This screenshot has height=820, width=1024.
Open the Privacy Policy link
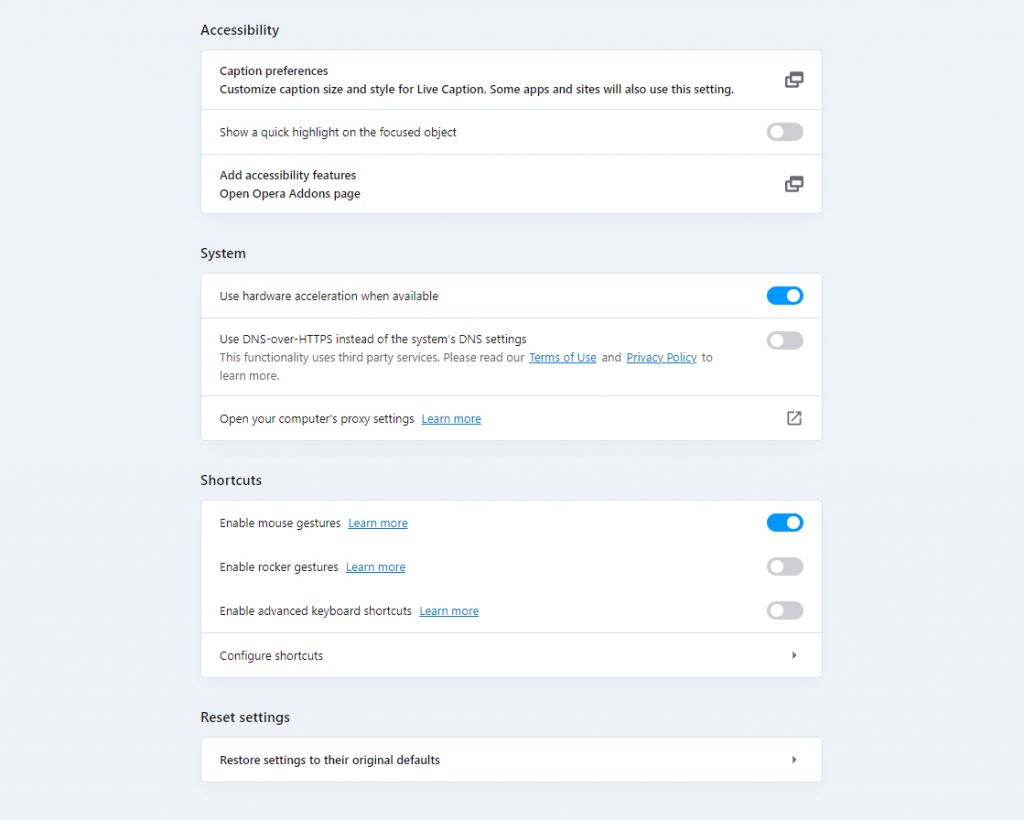tap(661, 357)
